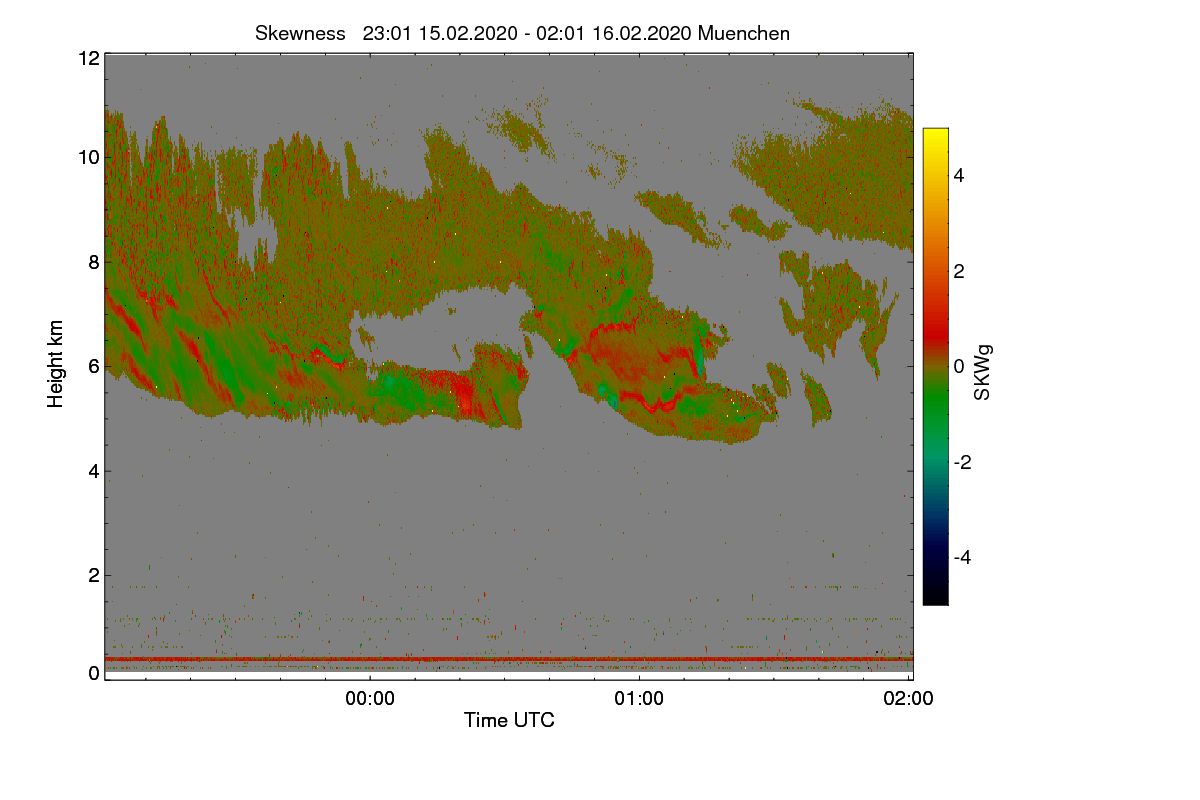Screen dimensions: 1200x800
Task: Click the 12 km height tick label
Action: click(88, 58)
